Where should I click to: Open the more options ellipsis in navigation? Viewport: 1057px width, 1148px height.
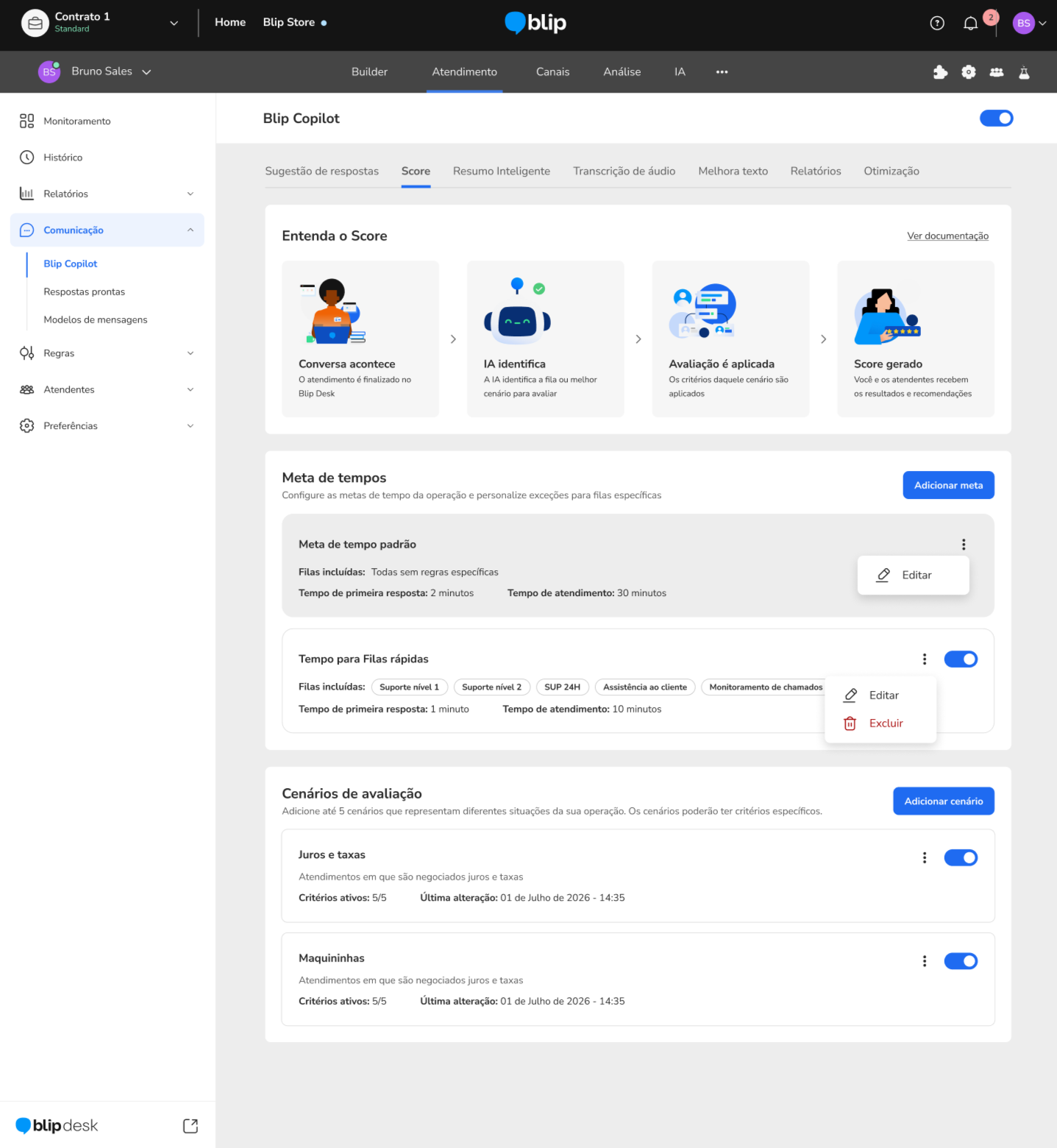click(722, 72)
